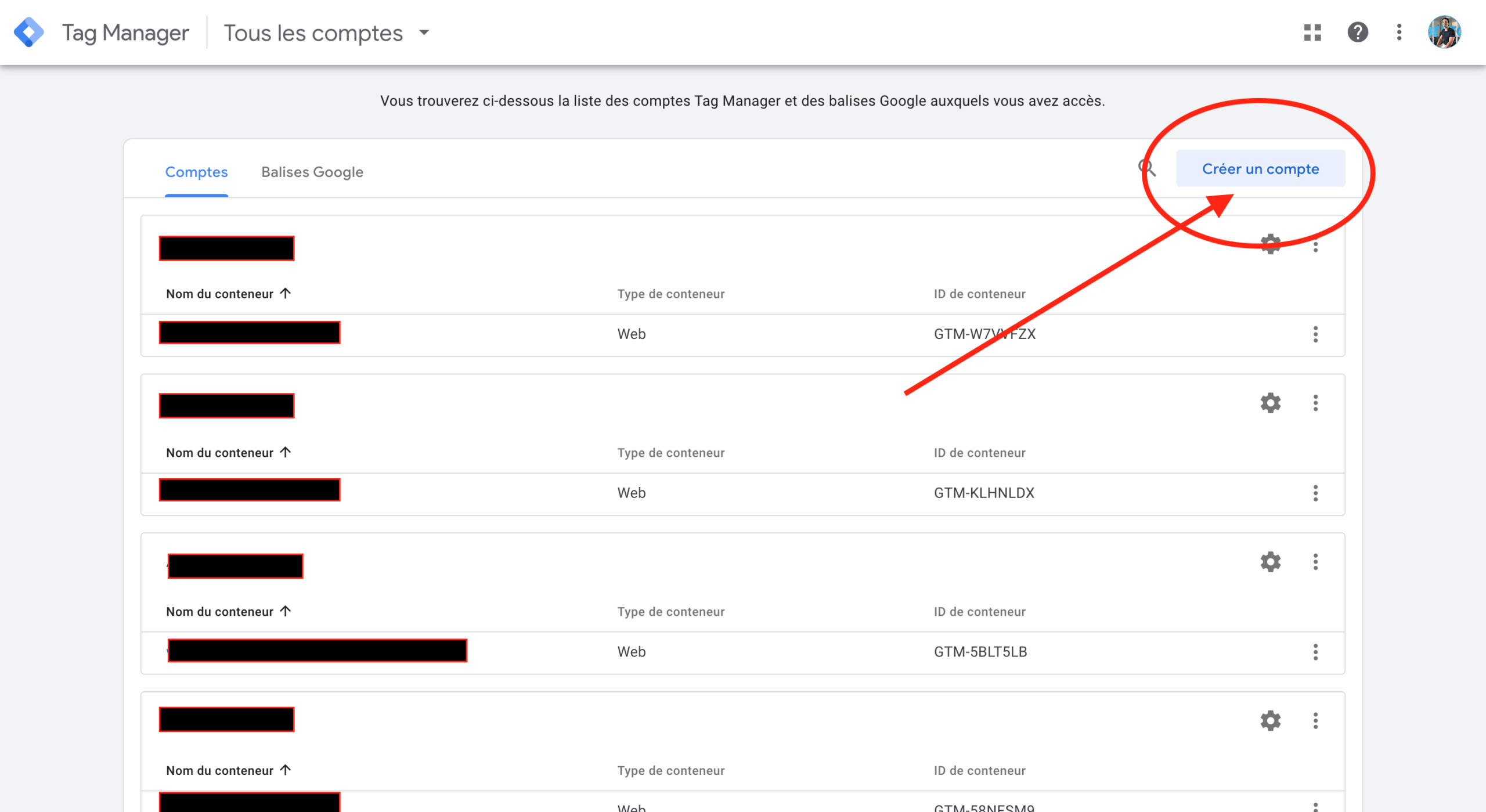Click the search magnifier icon

1146,168
